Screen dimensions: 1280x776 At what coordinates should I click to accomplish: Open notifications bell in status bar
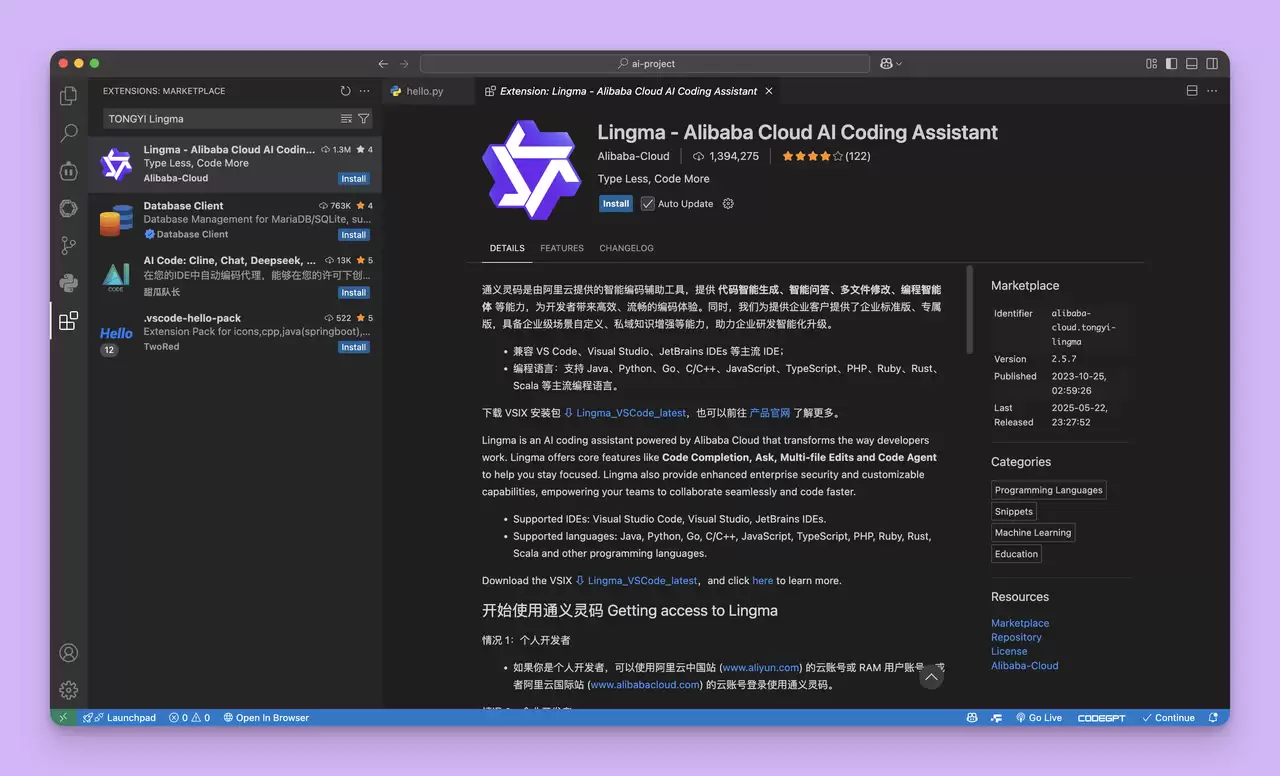tap(1213, 718)
